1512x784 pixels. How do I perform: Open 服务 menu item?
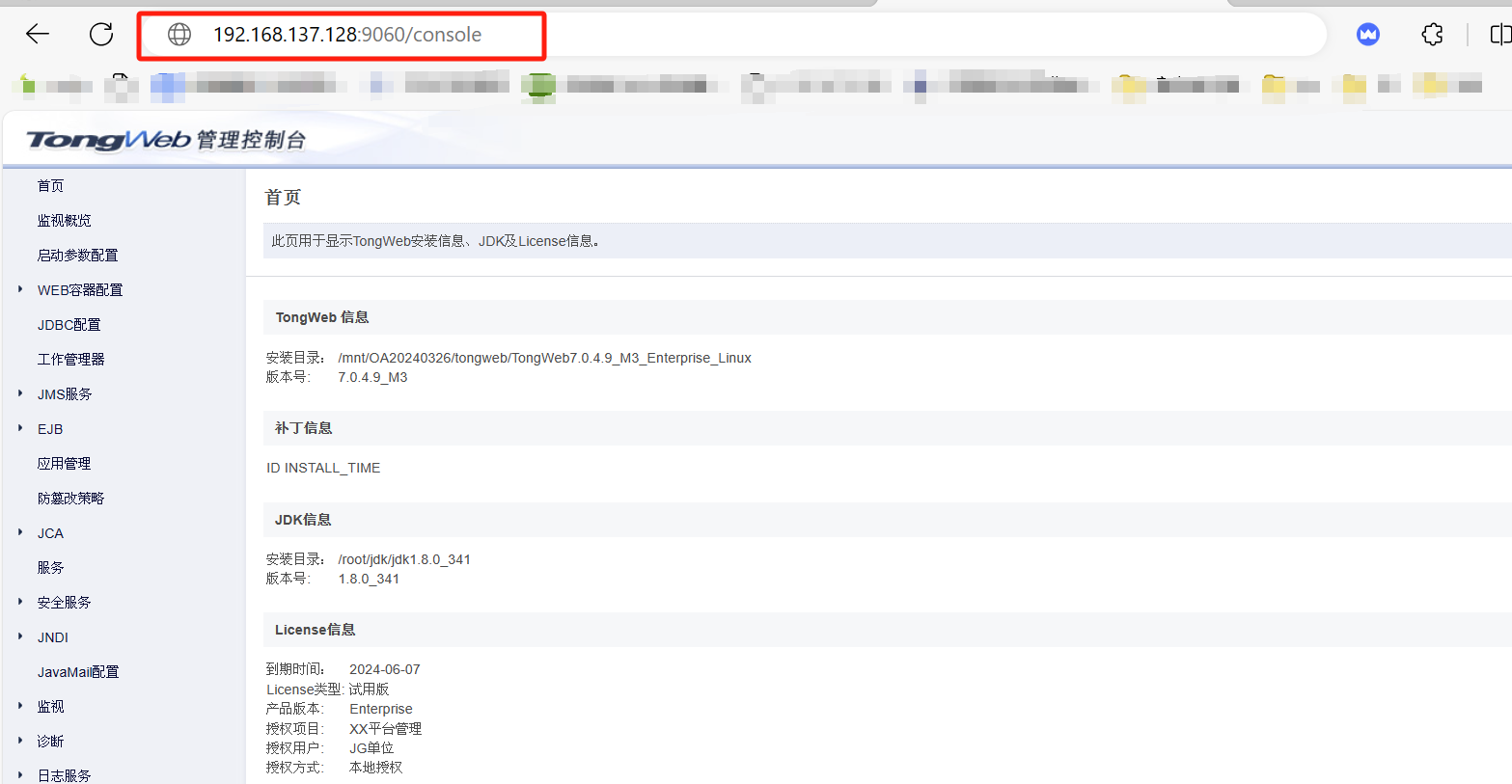point(50,568)
